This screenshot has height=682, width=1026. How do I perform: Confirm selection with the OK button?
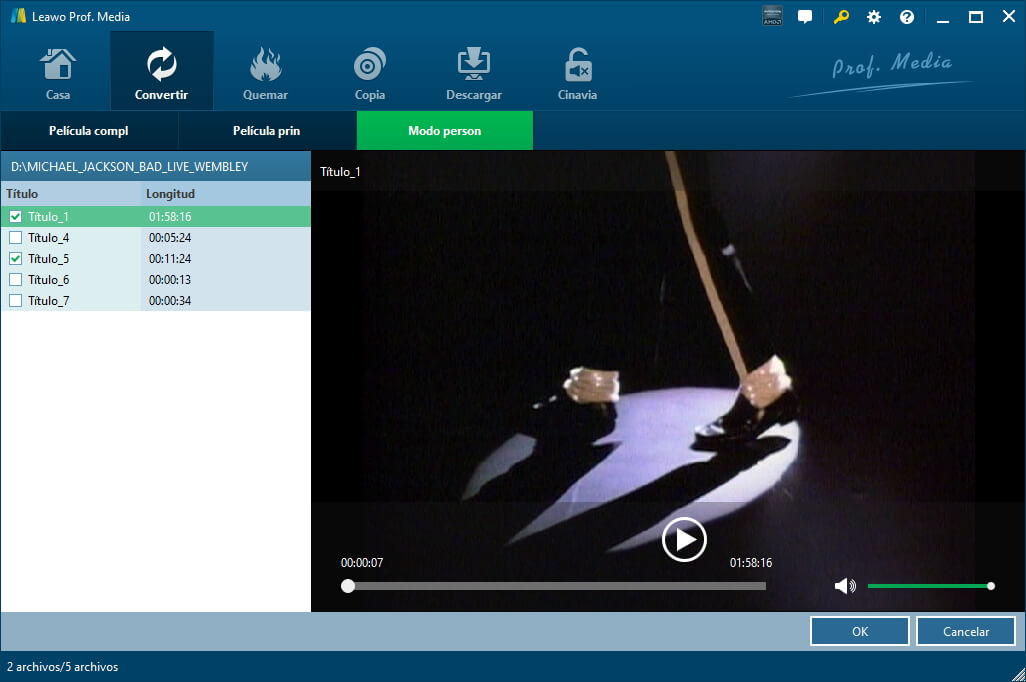[860, 632]
